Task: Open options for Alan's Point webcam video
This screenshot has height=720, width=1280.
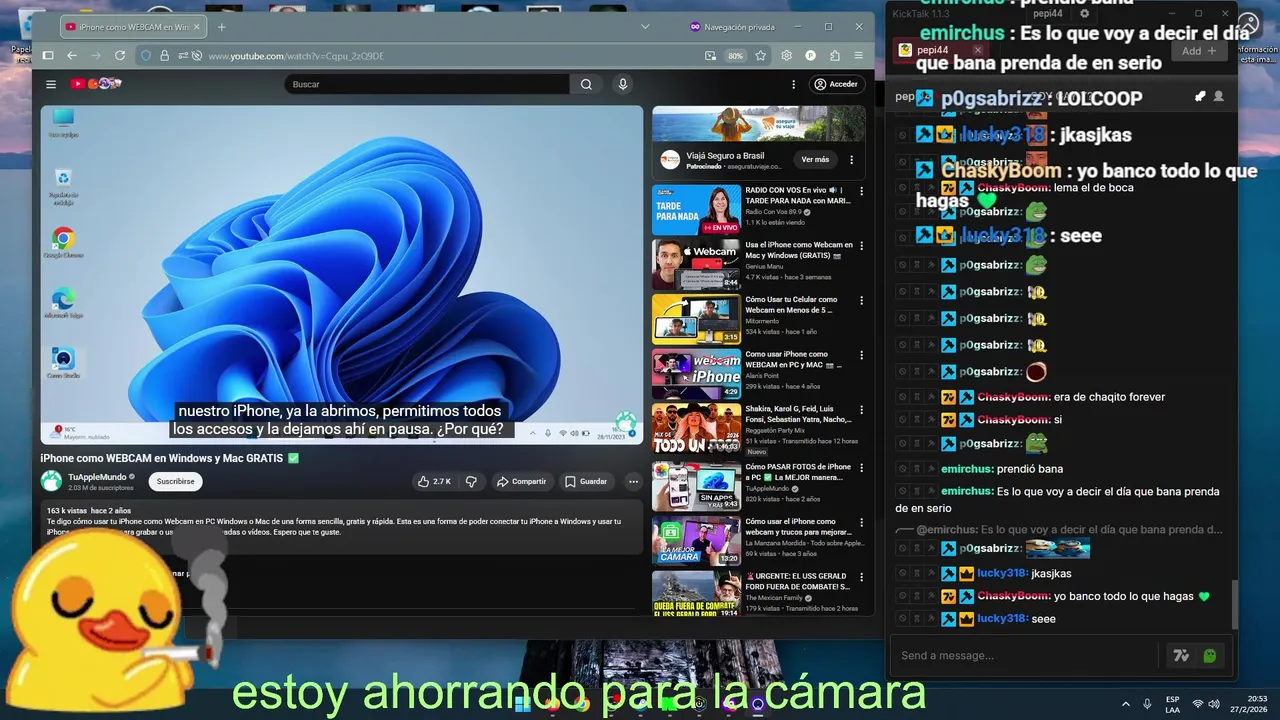Action: [861, 356]
